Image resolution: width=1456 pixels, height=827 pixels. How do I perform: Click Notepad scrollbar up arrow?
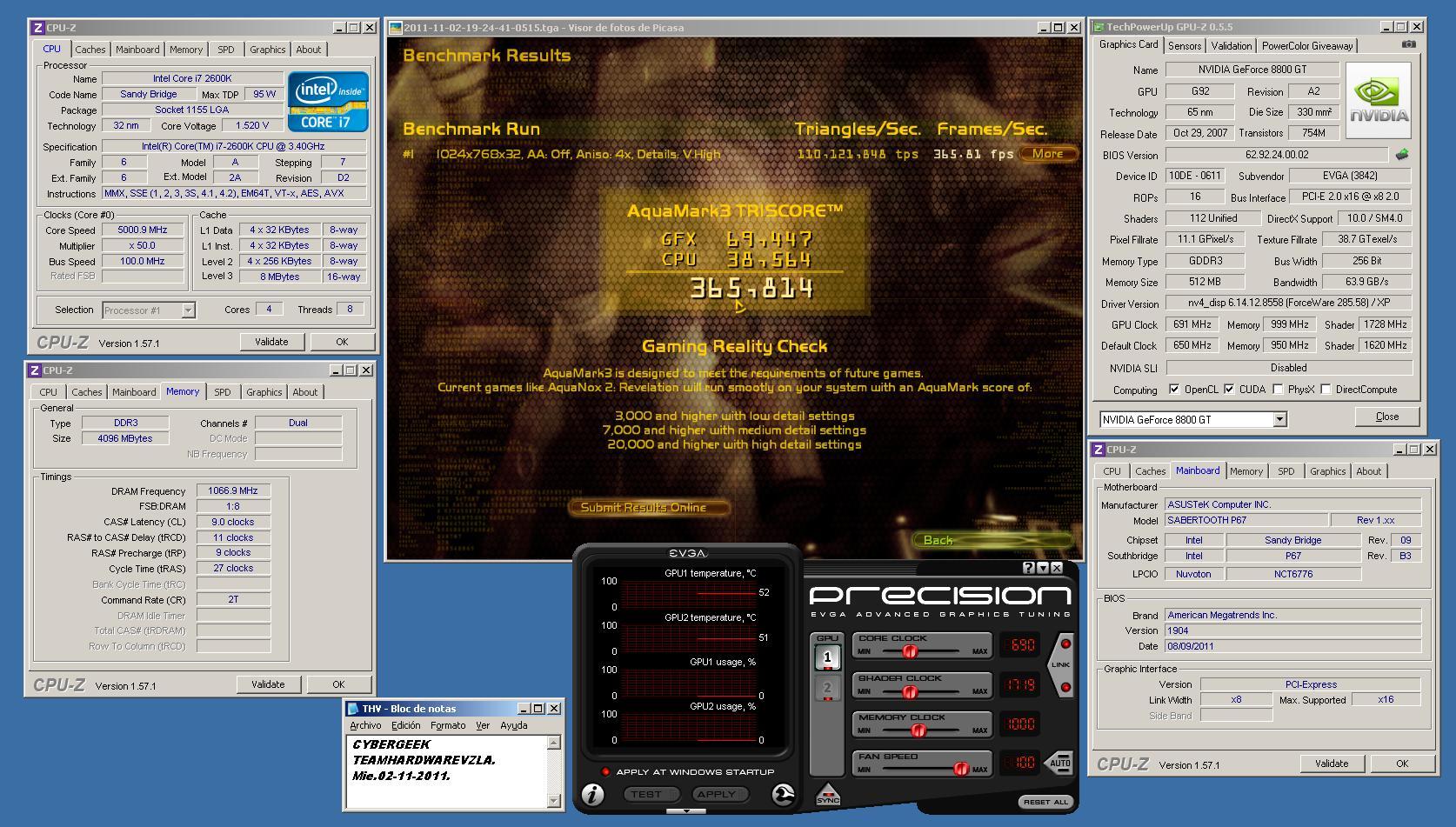(x=554, y=744)
